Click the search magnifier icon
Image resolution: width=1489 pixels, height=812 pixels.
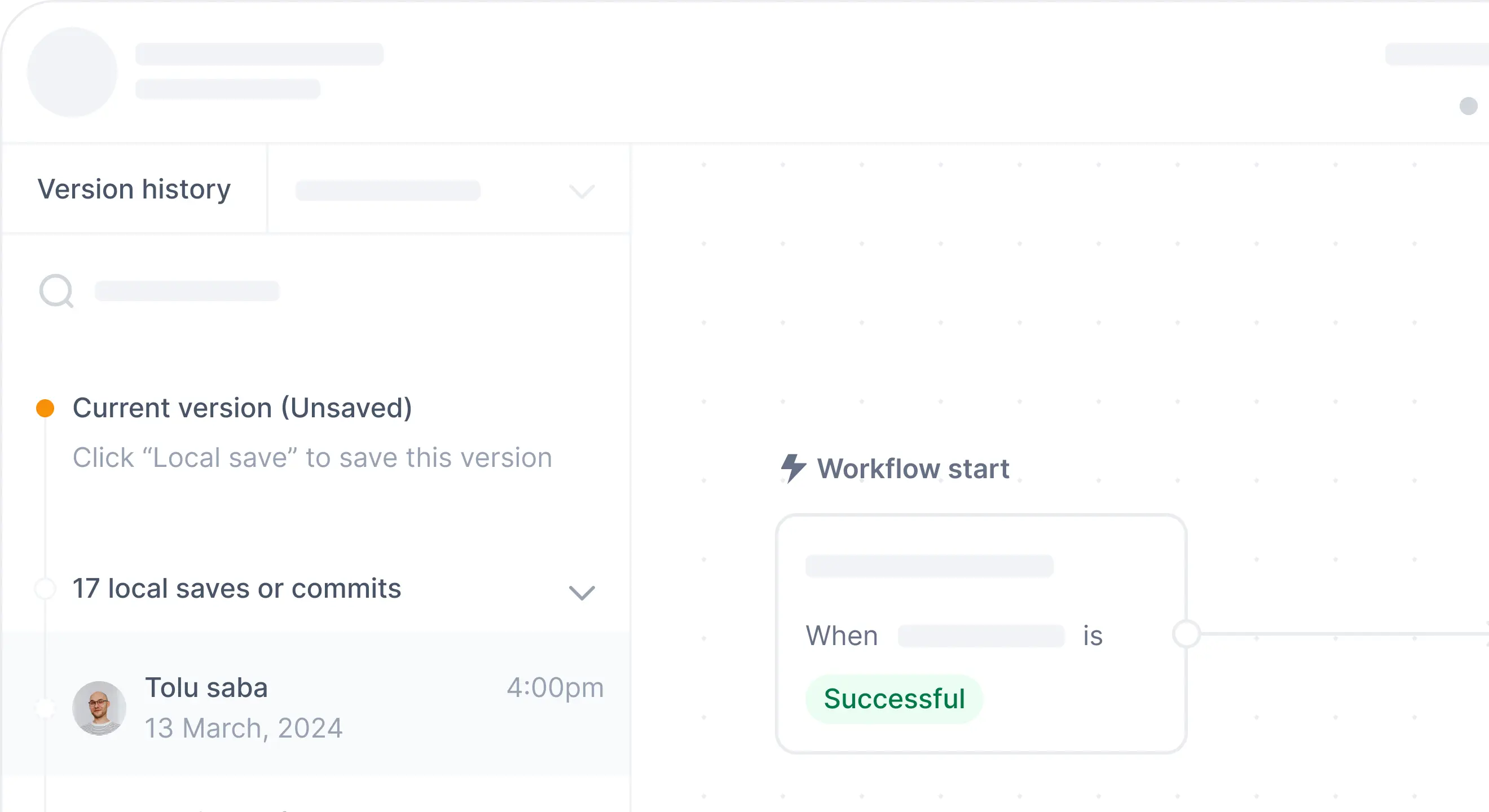[55, 292]
